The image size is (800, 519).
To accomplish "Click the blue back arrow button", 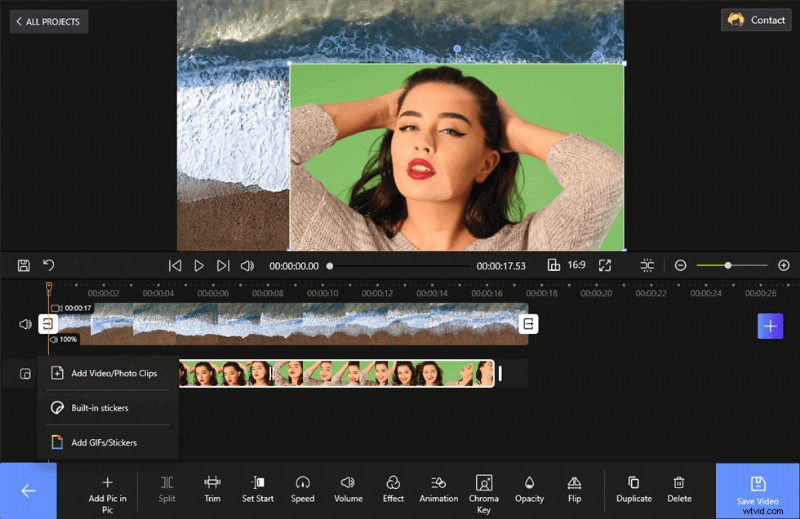I will pyautogui.click(x=28, y=491).
